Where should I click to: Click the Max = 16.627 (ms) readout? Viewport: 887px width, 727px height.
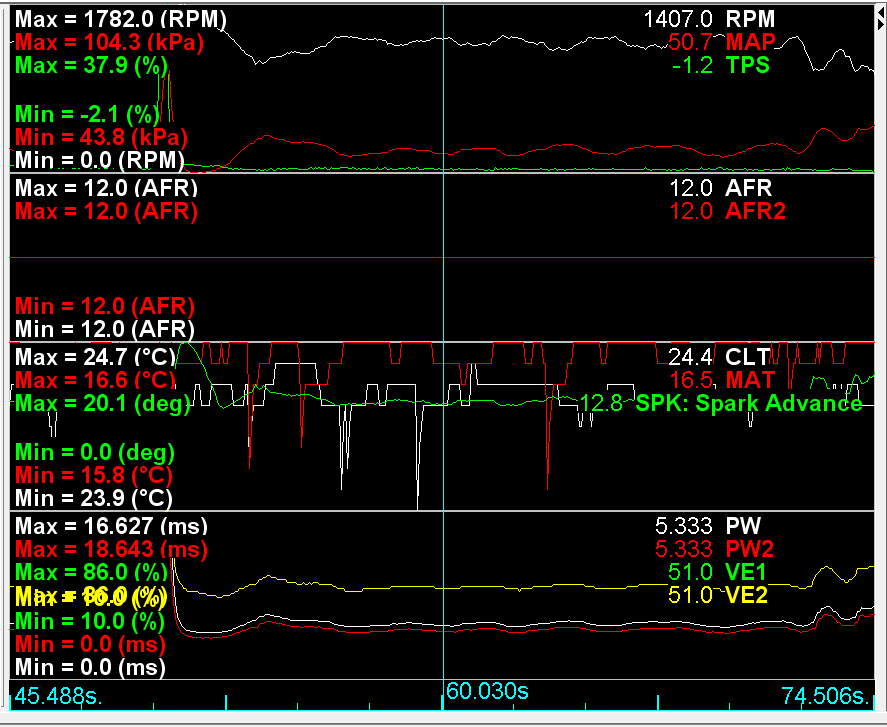(112, 525)
